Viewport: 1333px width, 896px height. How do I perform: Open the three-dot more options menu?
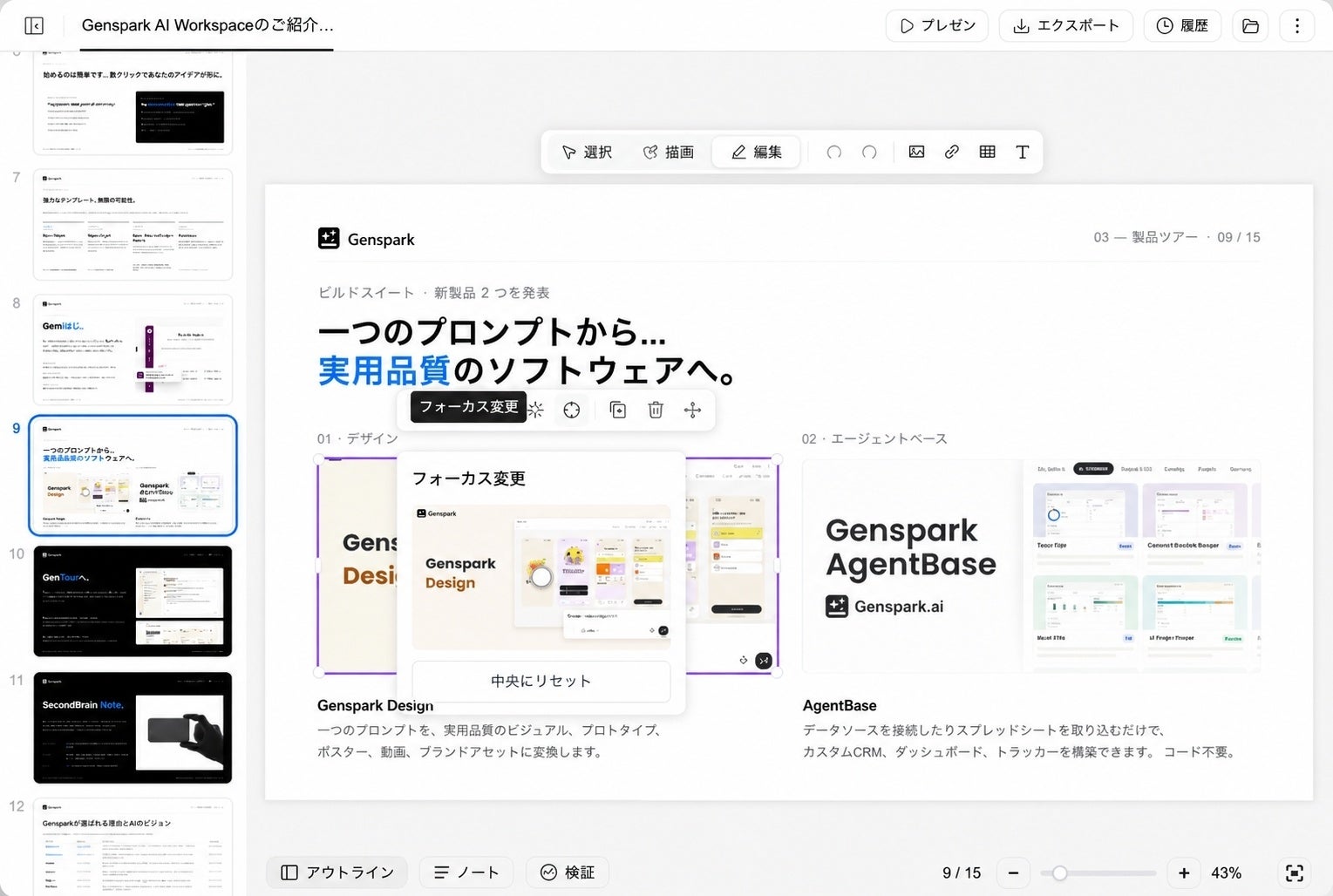click(1297, 25)
